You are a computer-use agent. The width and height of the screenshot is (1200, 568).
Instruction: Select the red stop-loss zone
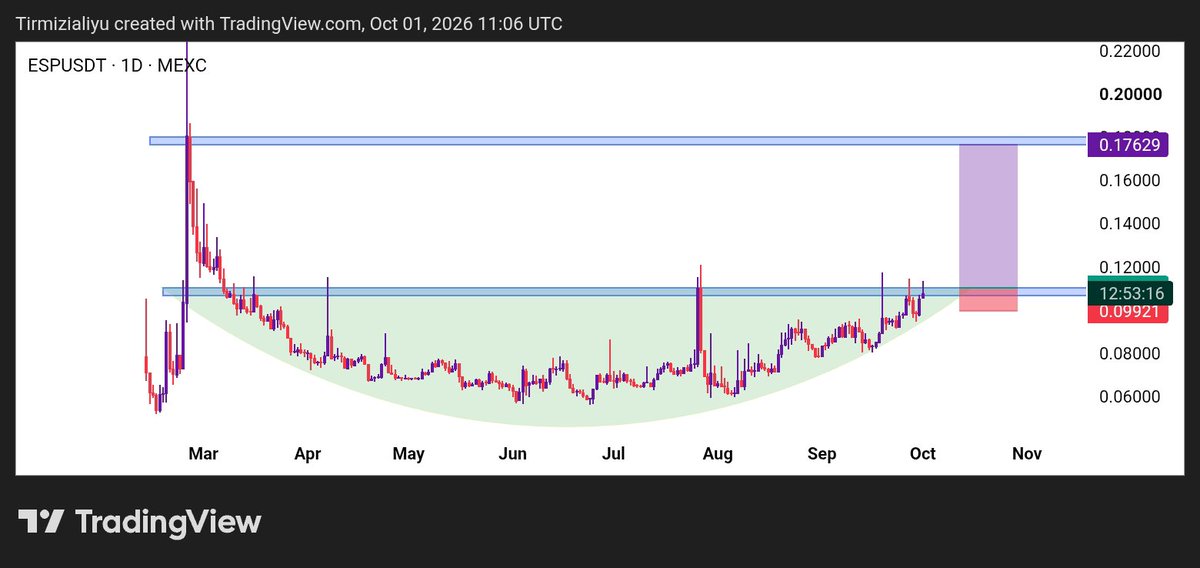coord(988,301)
